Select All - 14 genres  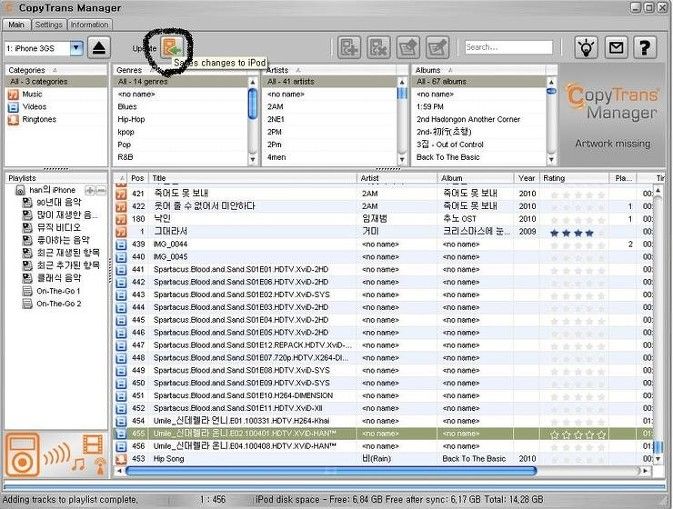180,82
